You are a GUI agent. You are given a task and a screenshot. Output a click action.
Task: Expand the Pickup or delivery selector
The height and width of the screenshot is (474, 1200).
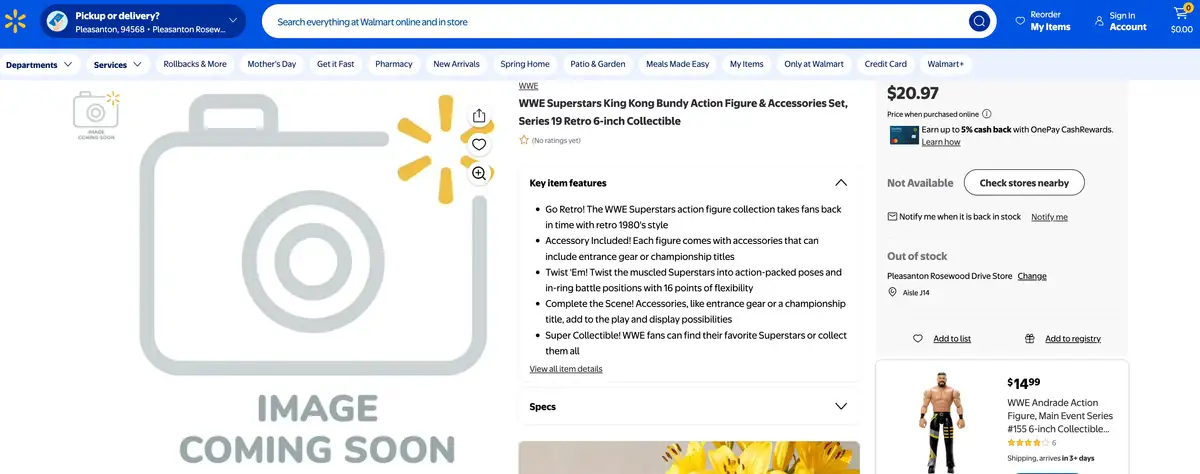(145, 21)
